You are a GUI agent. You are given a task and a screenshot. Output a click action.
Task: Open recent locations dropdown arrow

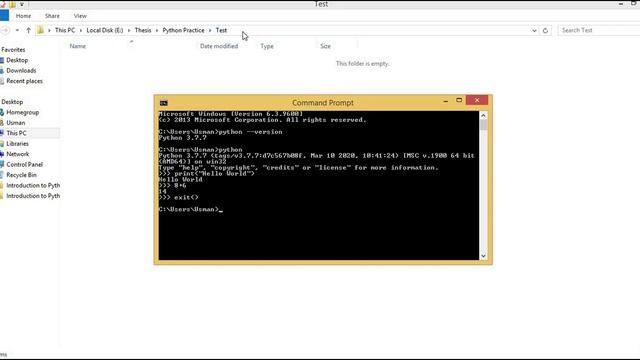17,30
